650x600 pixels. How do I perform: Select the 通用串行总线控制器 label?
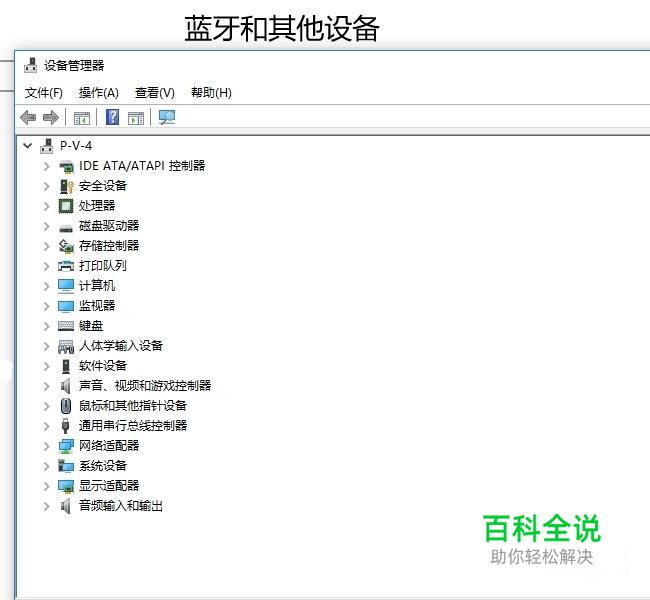(133, 426)
